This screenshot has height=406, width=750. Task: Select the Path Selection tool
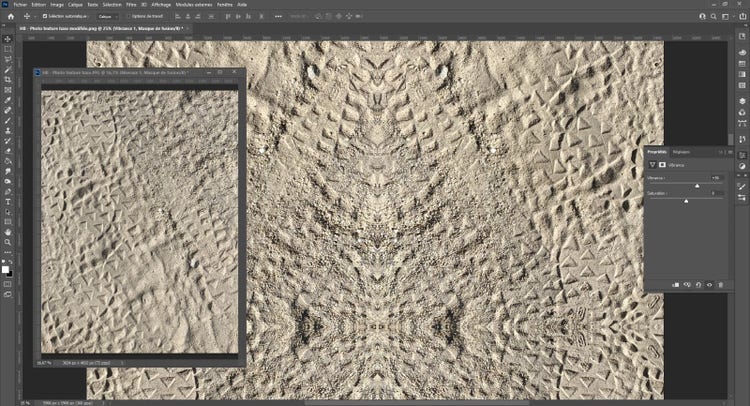(8, 212)
